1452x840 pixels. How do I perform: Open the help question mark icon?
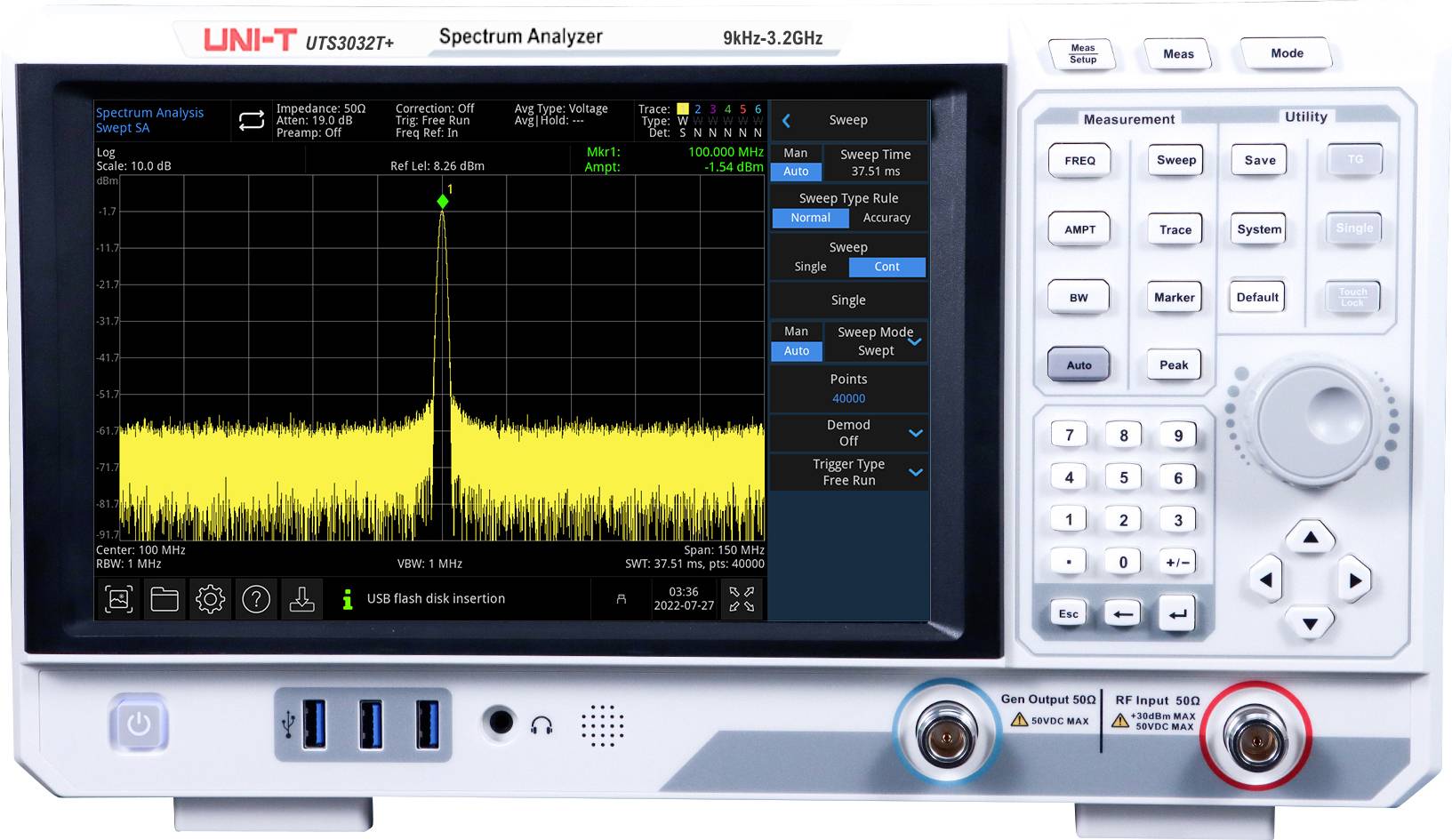coord(256,599)
